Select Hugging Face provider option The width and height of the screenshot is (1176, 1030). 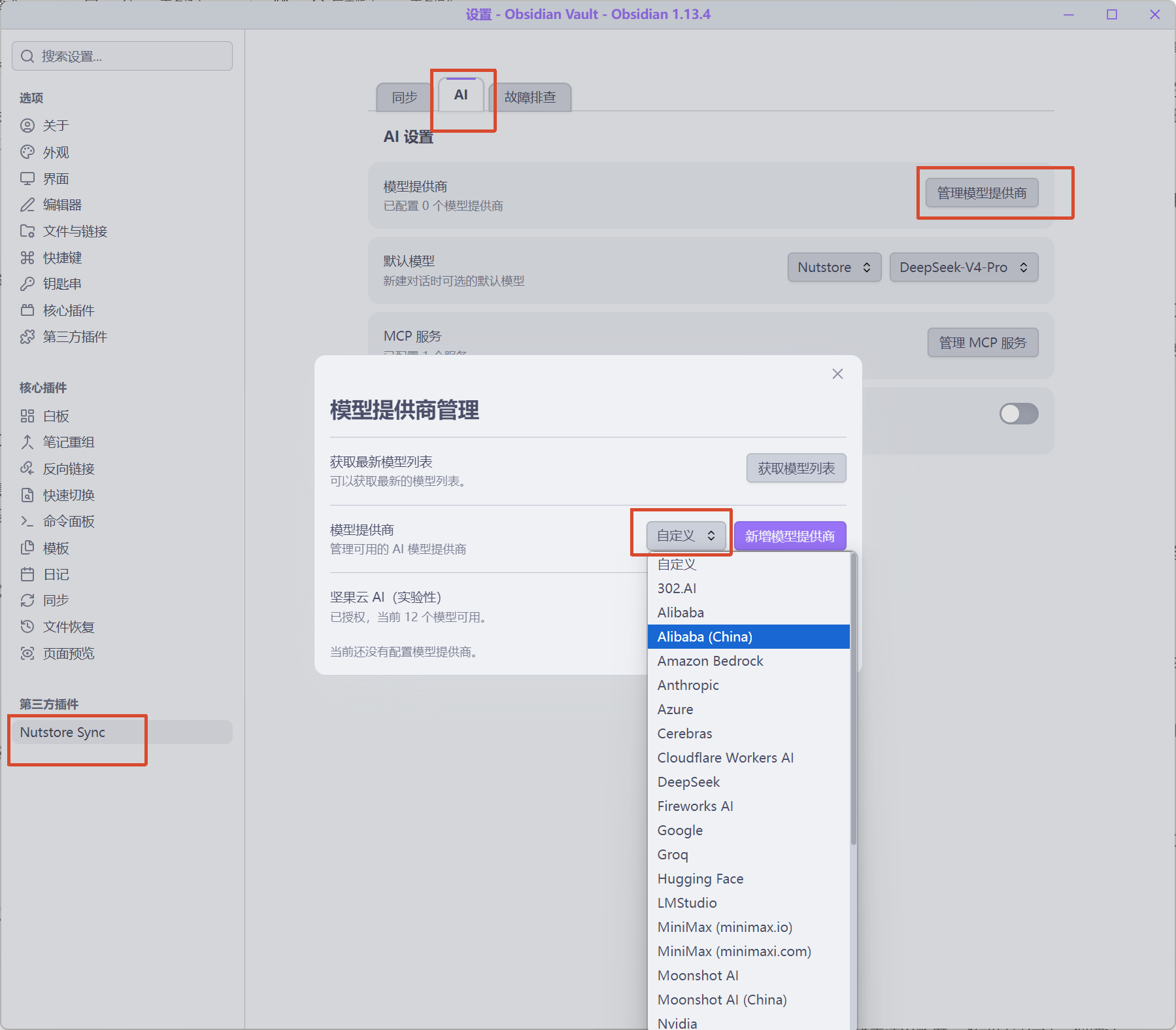point(748,879)
